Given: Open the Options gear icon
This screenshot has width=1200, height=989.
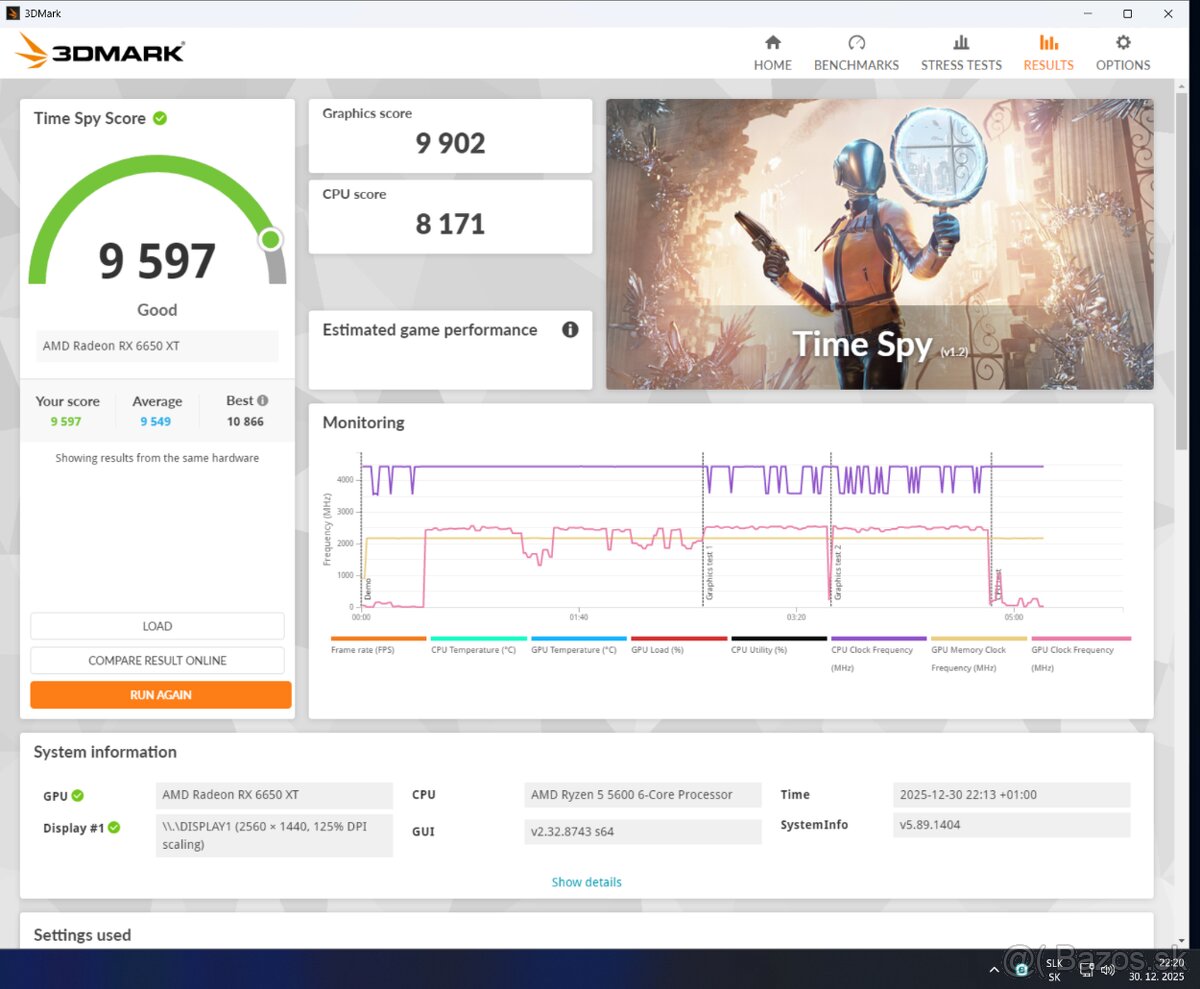Looking at the screenshot, I should coord(1123,43).
